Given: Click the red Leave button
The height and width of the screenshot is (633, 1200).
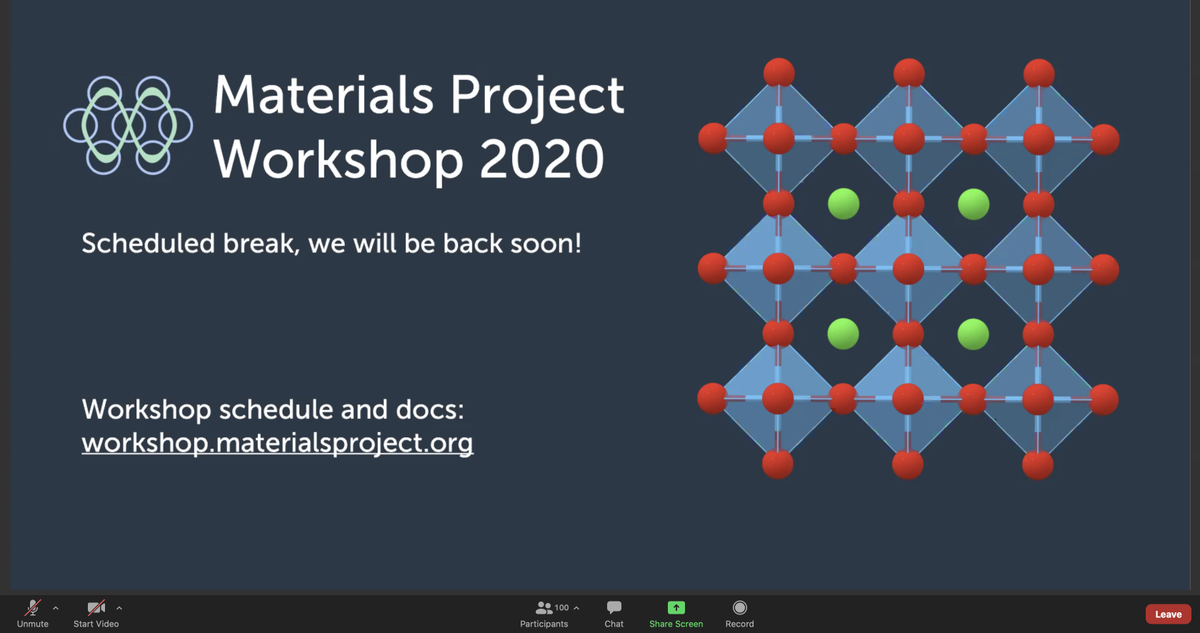Looking at the screenshot, I should (1168, 614).
